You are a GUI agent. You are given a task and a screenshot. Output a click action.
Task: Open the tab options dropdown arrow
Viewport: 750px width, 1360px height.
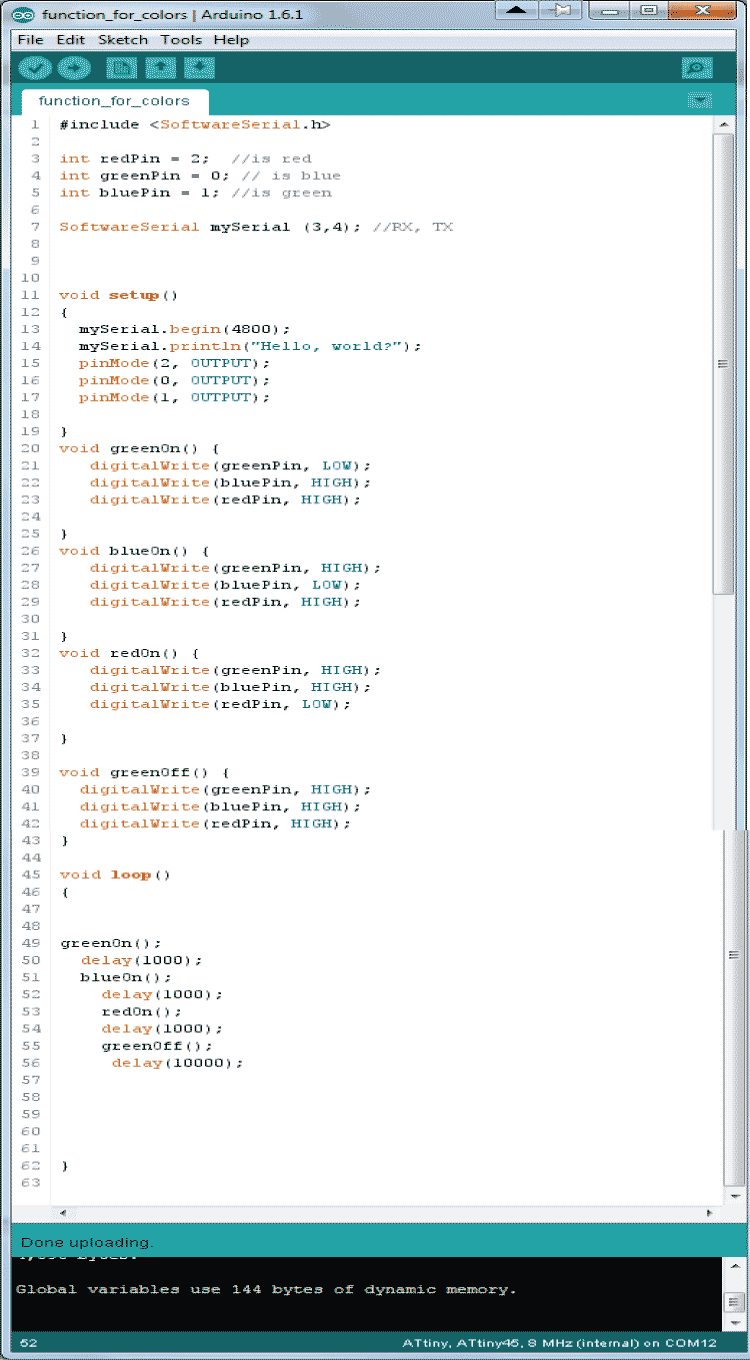tap(700, 100)
